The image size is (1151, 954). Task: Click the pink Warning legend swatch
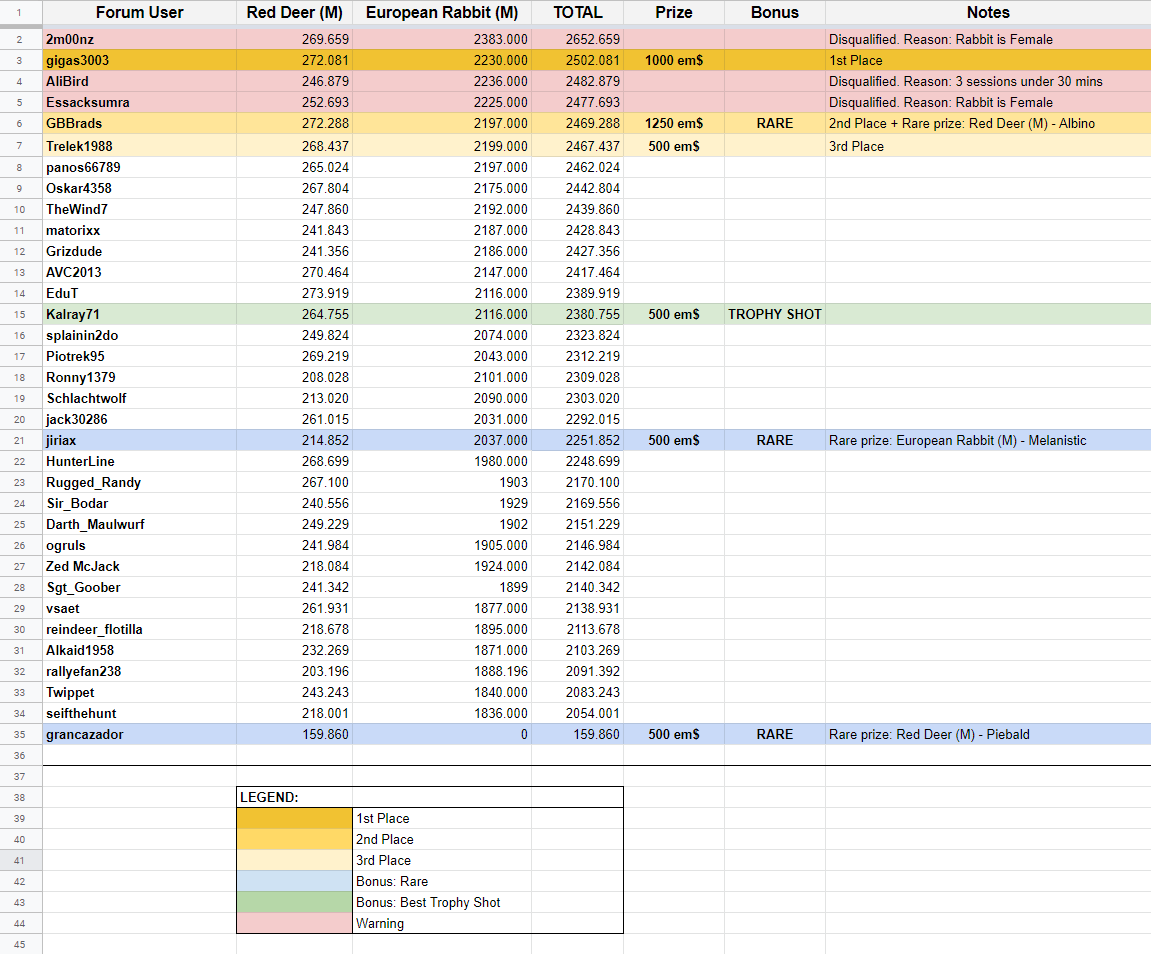click(x=294, y=924)
